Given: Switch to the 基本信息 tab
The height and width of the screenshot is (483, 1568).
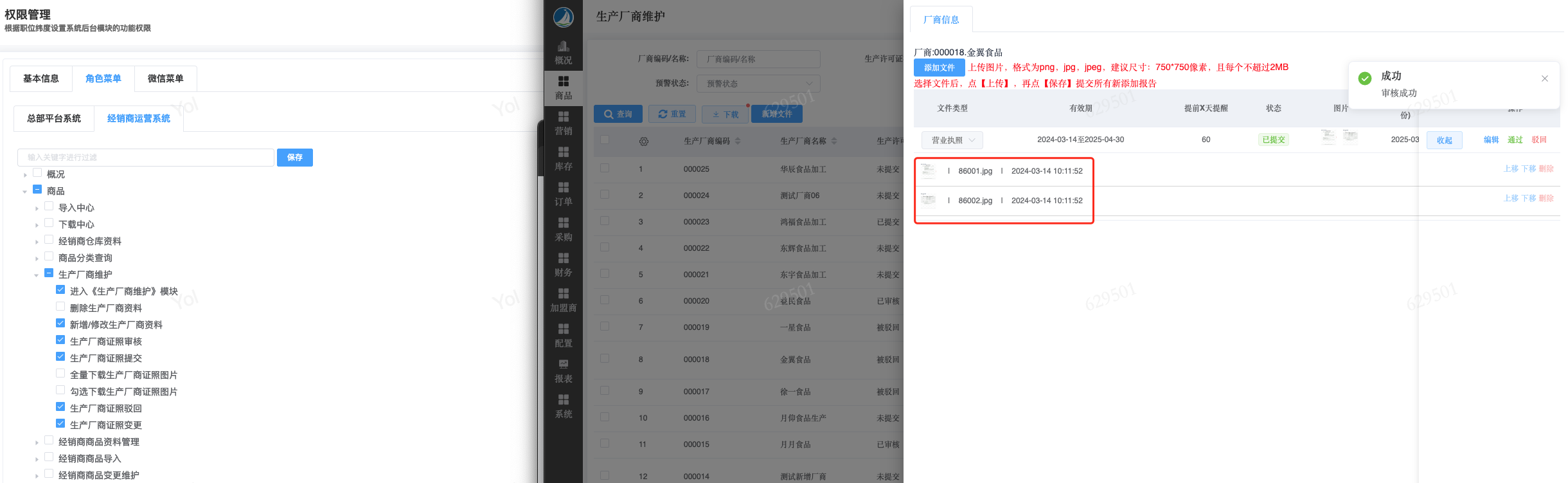Looking at the screenshot, I should pos(41,78).
